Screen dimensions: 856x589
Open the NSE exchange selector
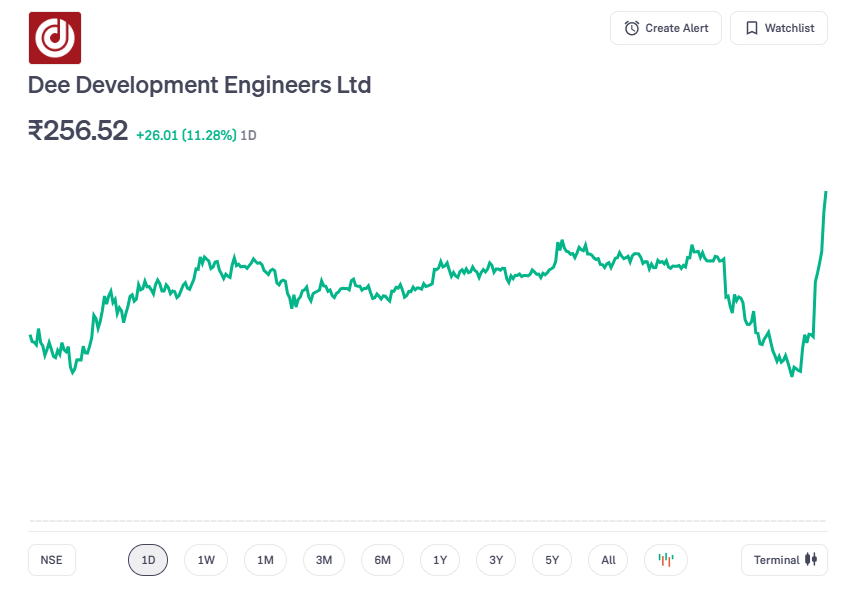click(51, 560)
